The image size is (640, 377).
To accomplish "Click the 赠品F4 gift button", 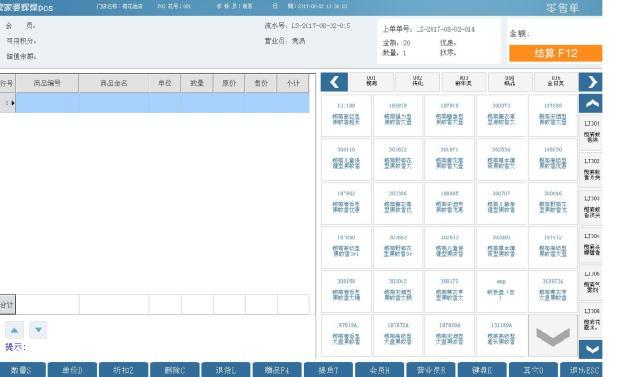I will tap(277, 370).
